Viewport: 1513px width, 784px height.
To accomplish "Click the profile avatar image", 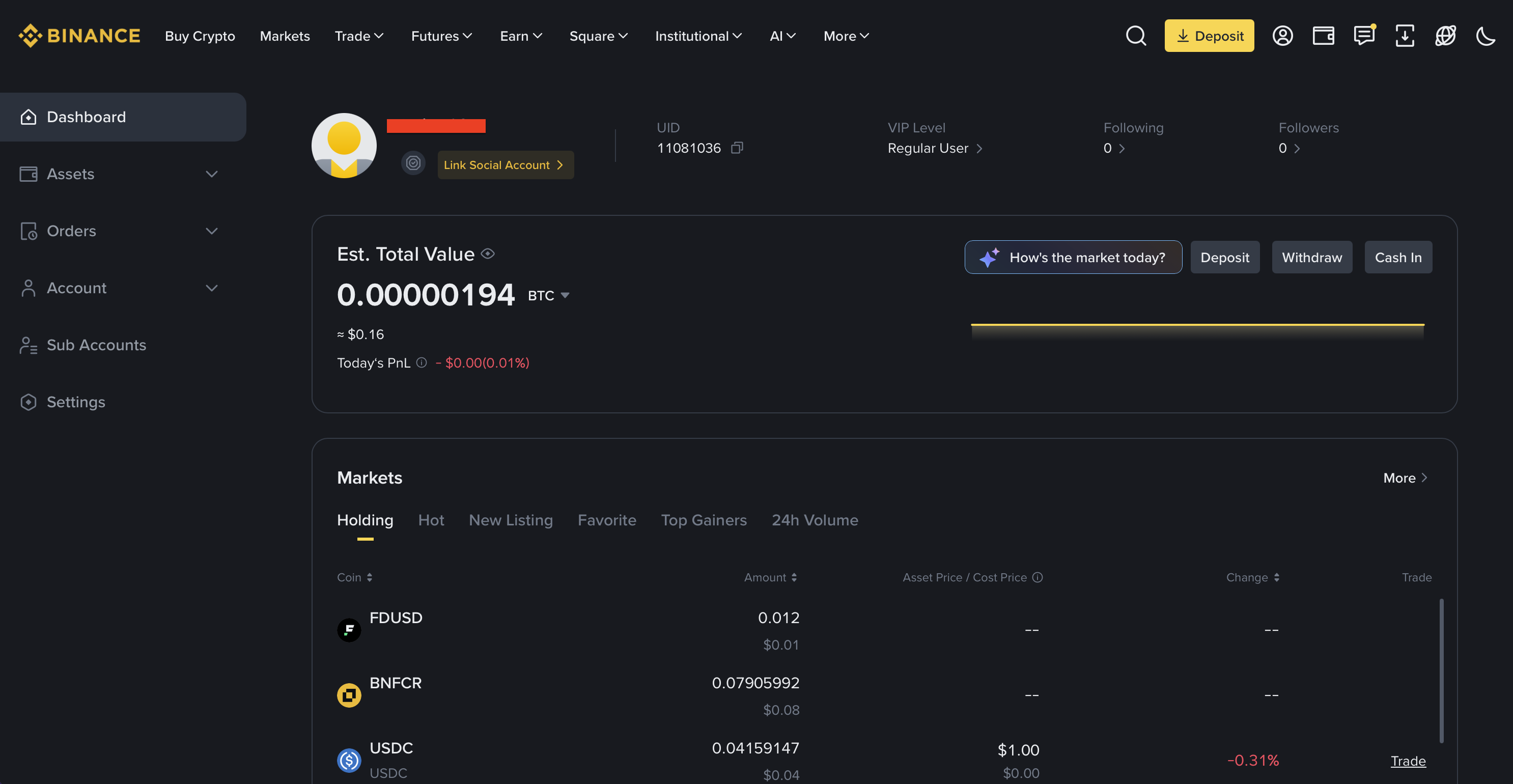I will coord(344,146).
